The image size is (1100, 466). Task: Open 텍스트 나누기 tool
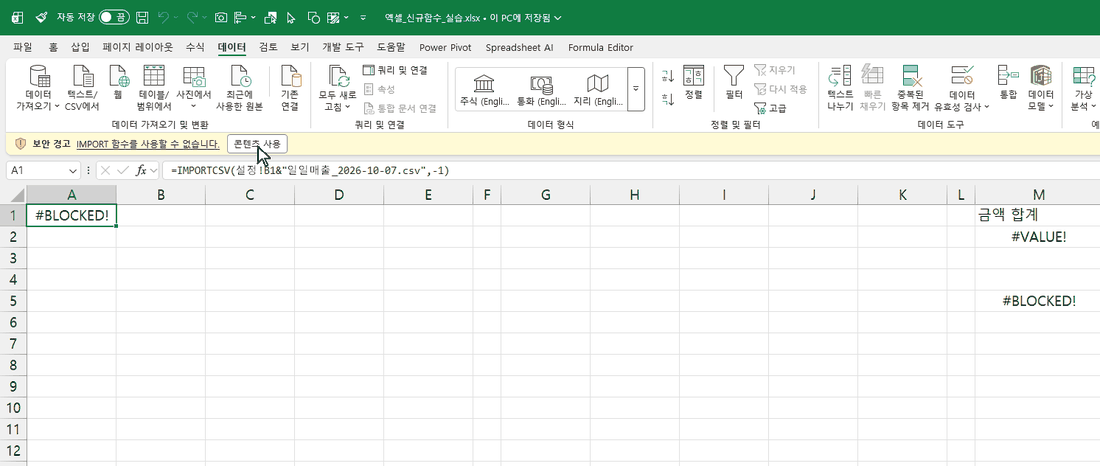840,88
